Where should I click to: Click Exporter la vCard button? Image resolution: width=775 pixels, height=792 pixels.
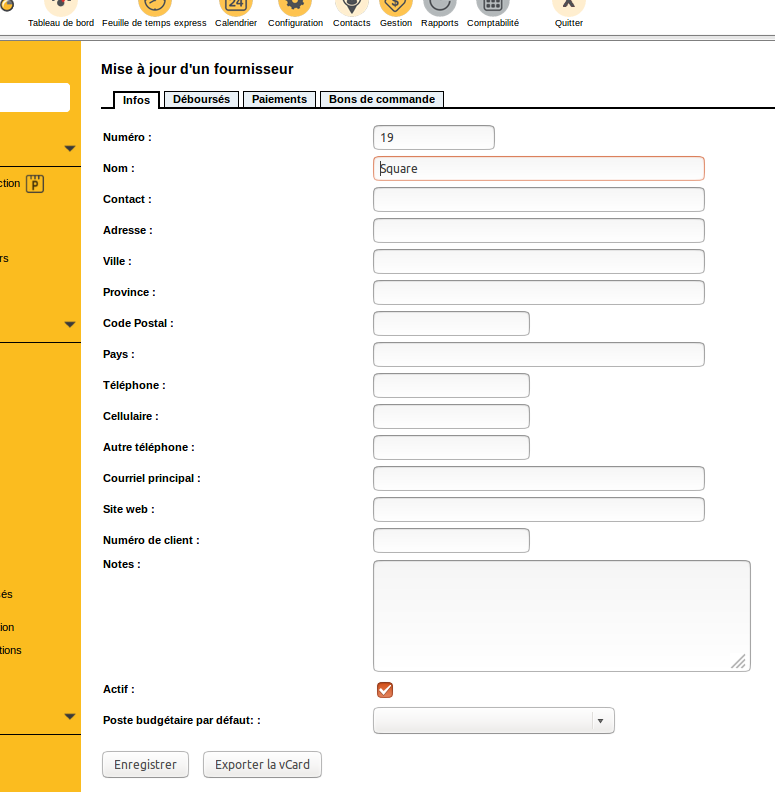point(262,765)
